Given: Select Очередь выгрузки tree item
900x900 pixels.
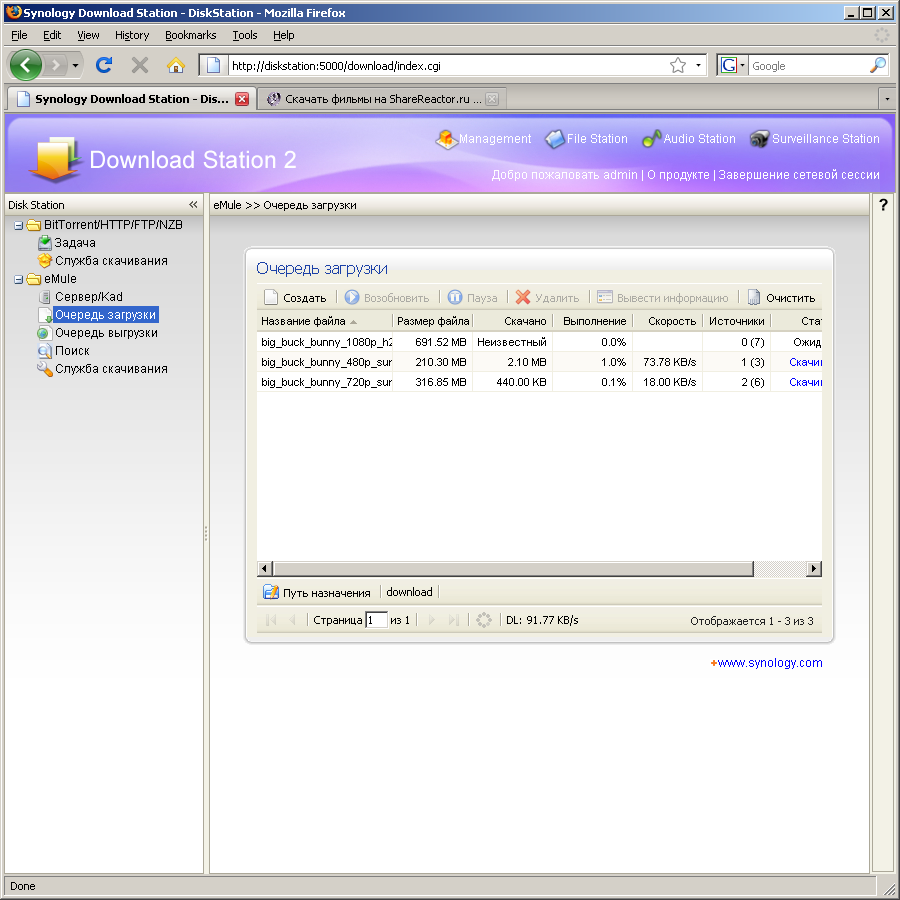Looking at the screenshot, I should click(106, 333).
